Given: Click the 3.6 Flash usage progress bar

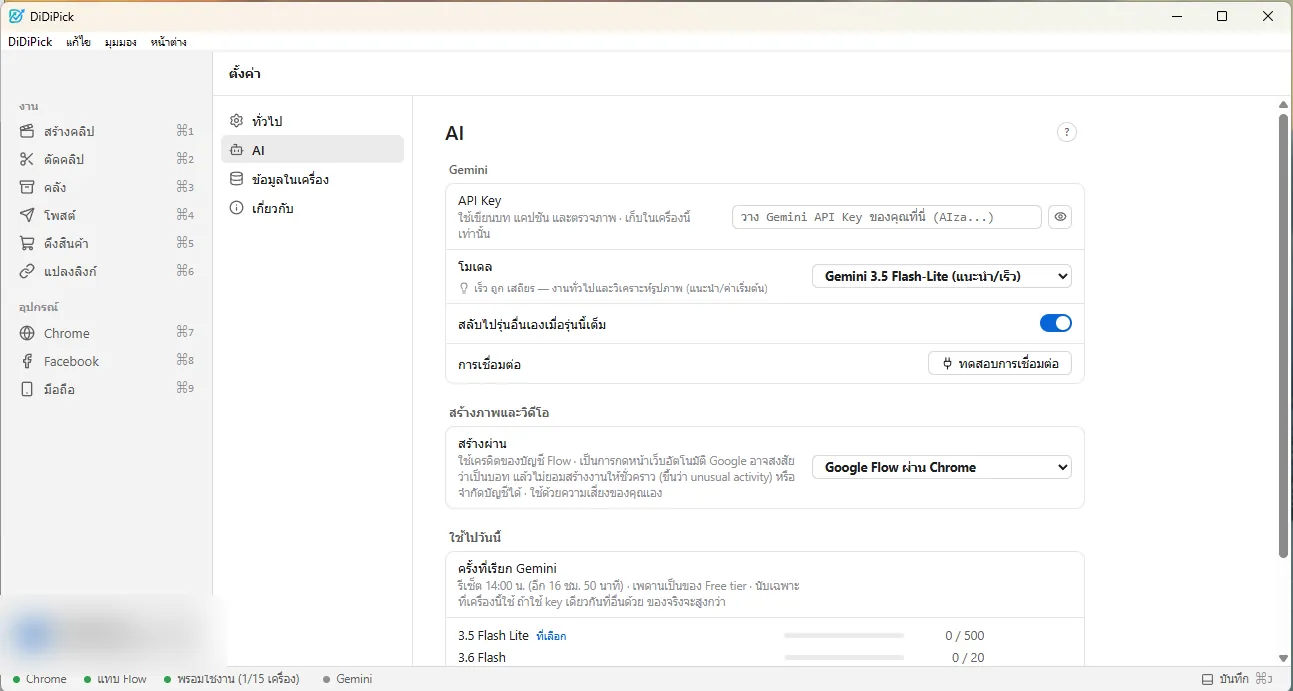Looking at the screenshot, I should tap(844, 658).
